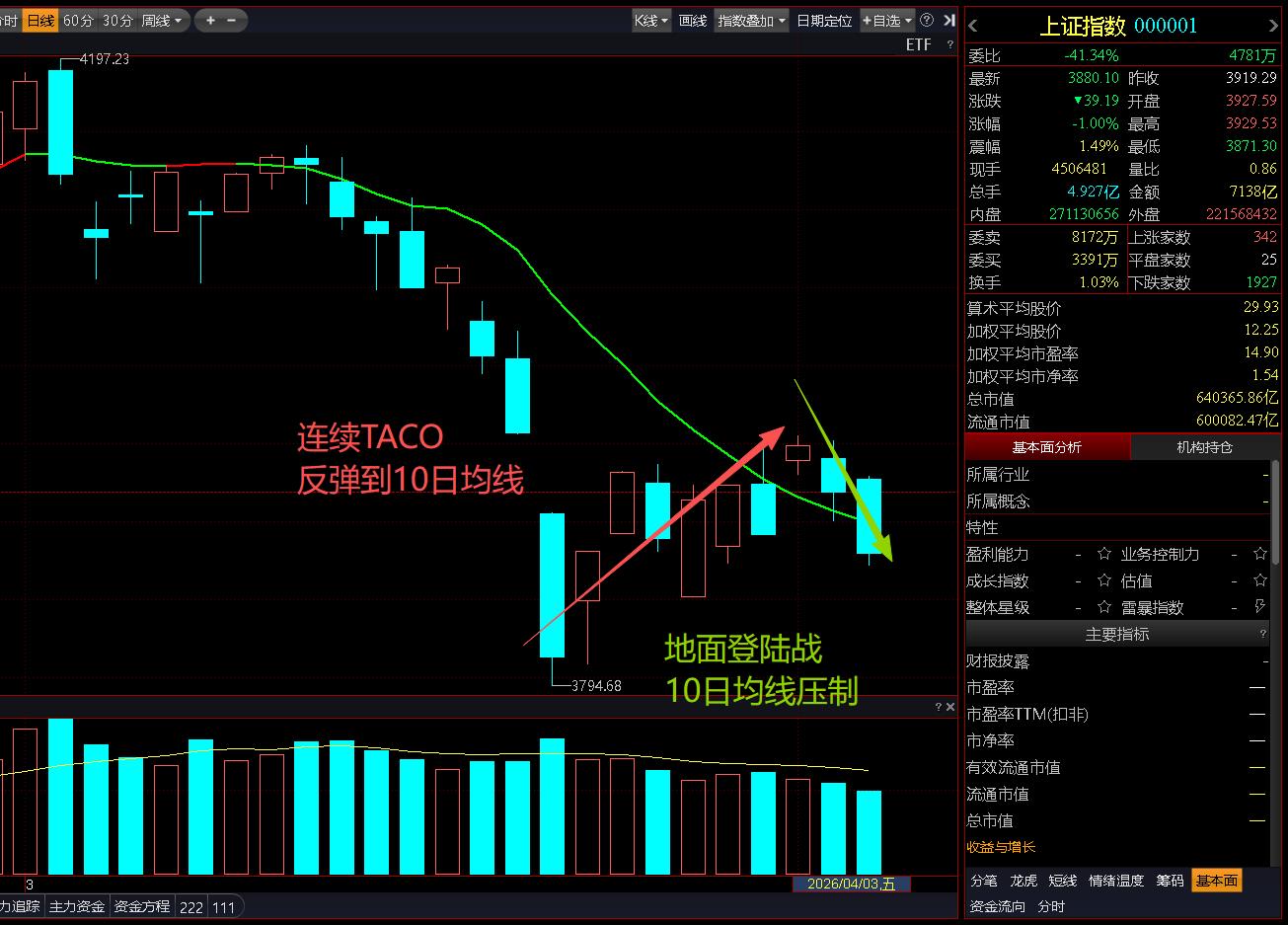Switch chart to 60分 period

point(78,20)
